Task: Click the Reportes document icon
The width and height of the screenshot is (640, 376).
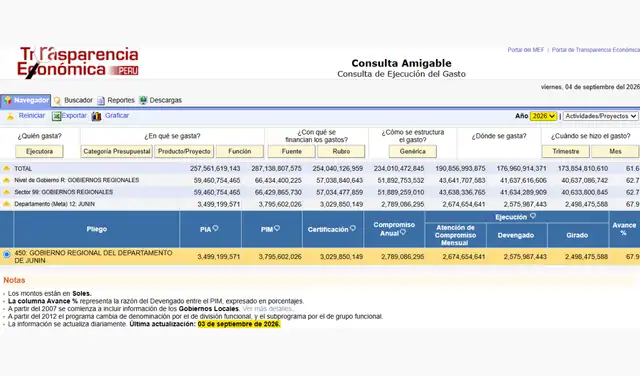Action: 101,100
